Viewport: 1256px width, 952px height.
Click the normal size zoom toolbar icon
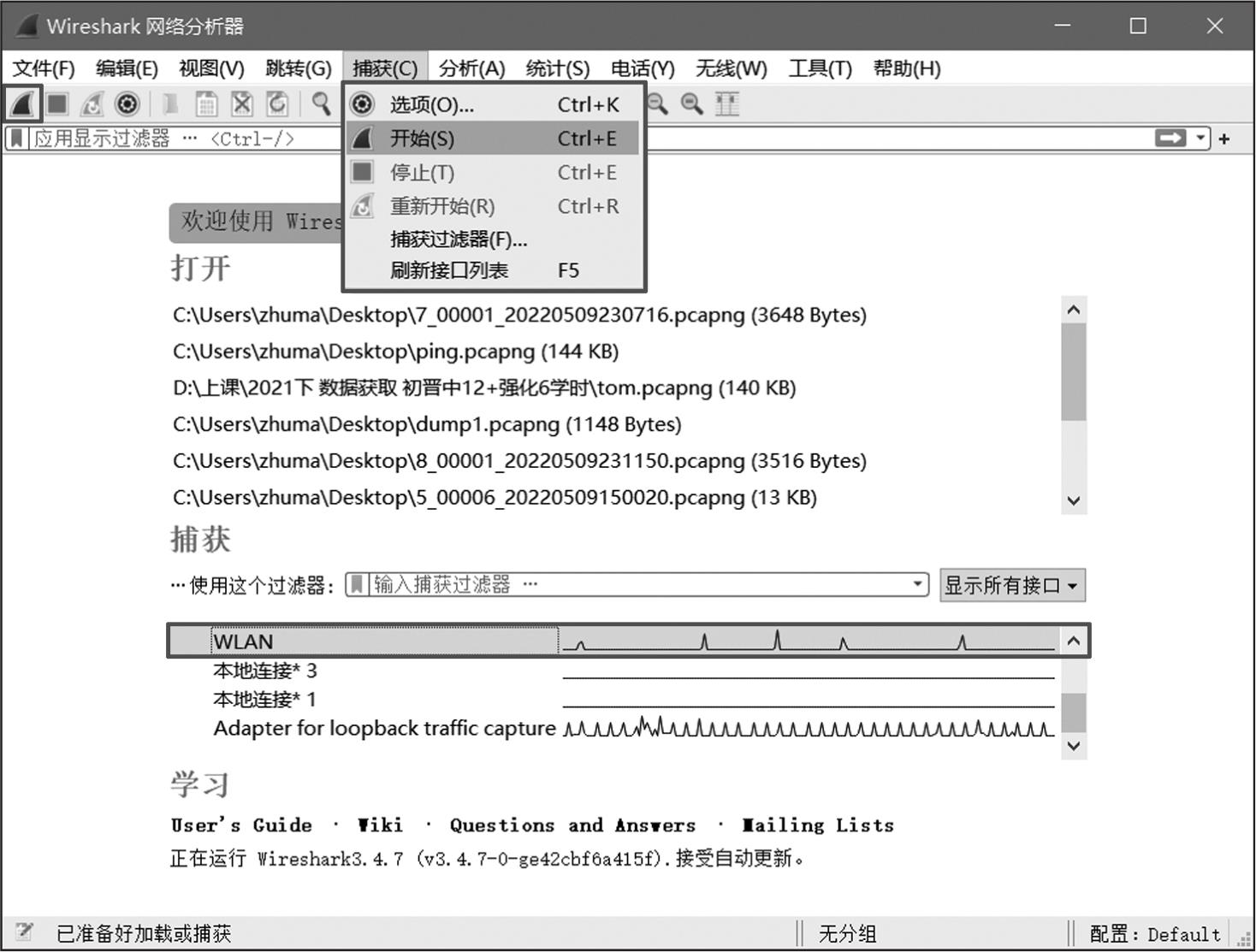(691, 104)
